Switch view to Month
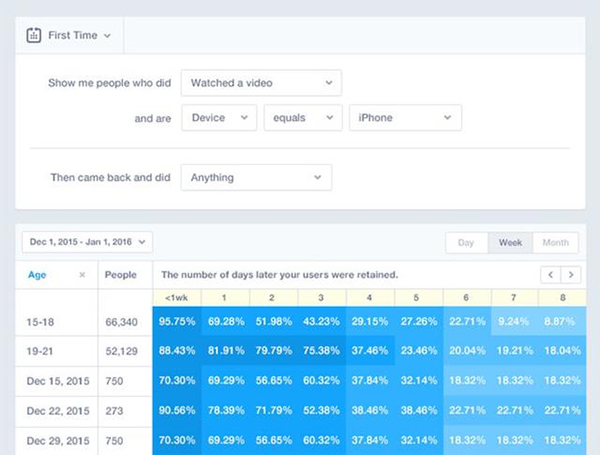Viewport: 600px width, 455px height. click(556, 242)
